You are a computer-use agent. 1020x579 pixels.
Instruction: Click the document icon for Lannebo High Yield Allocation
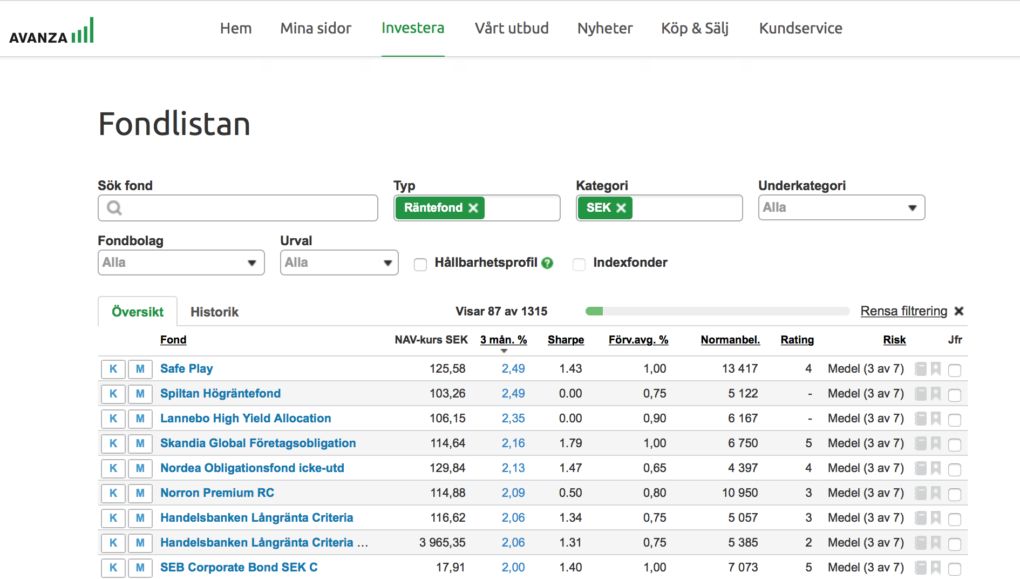[920, 418]
